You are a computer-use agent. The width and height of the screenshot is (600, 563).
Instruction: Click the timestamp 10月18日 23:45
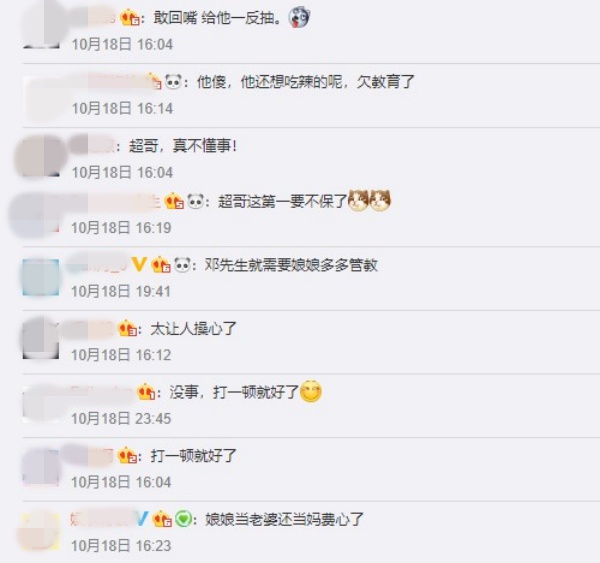[x=121, y=418]
